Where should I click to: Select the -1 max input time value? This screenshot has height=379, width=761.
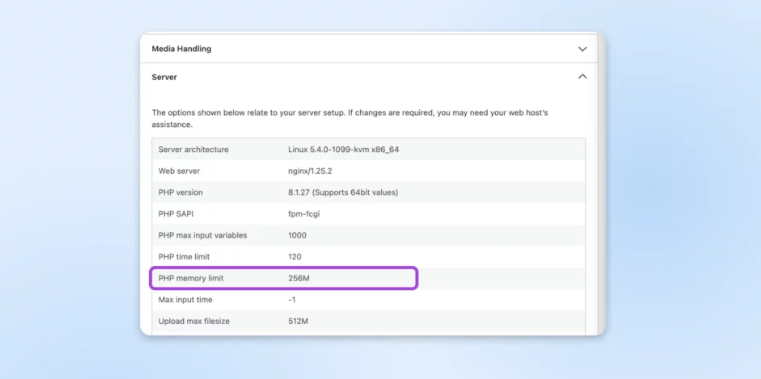coord(292,300)
